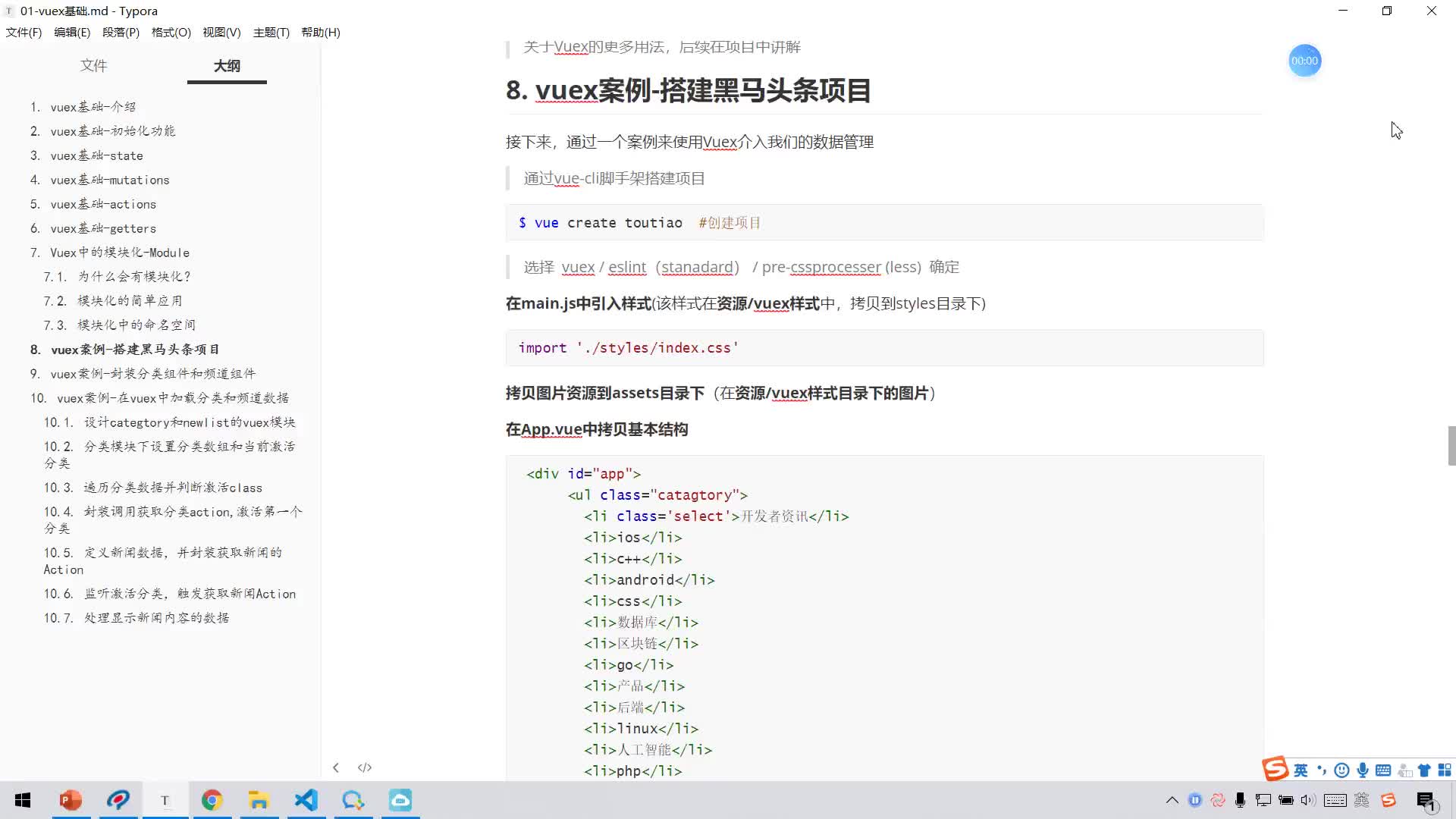The image size is (1456, 819).
Task: Go to outline item 10 在vuex中加载分类和频道数据
Action: (x=173, y=398)
